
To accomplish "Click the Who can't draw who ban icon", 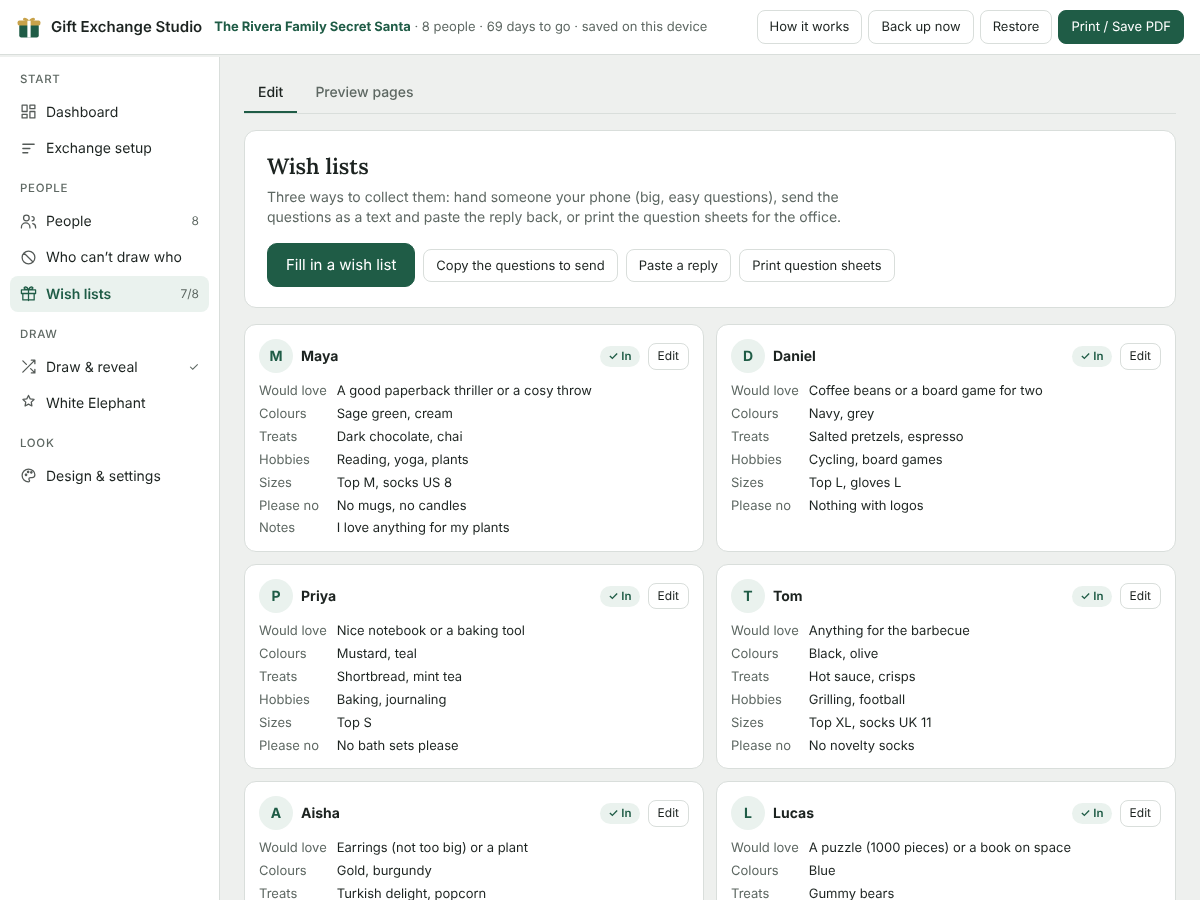I will 28,257.
